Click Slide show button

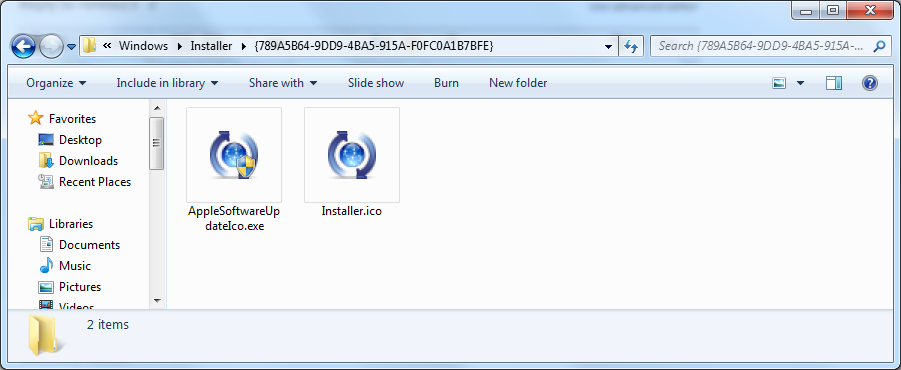(x=376, y=83)
